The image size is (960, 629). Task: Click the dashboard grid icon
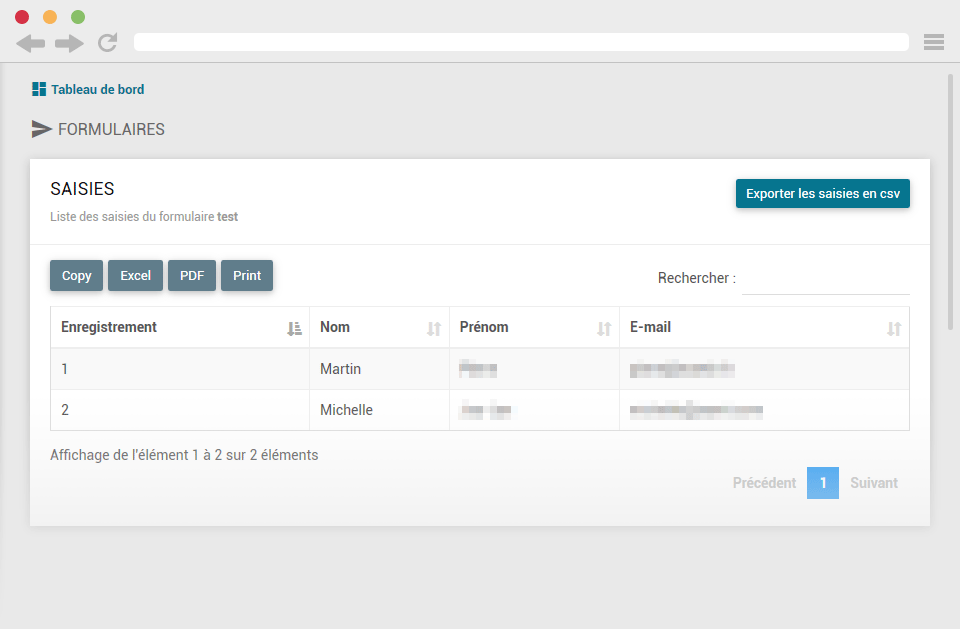[39, 89]
